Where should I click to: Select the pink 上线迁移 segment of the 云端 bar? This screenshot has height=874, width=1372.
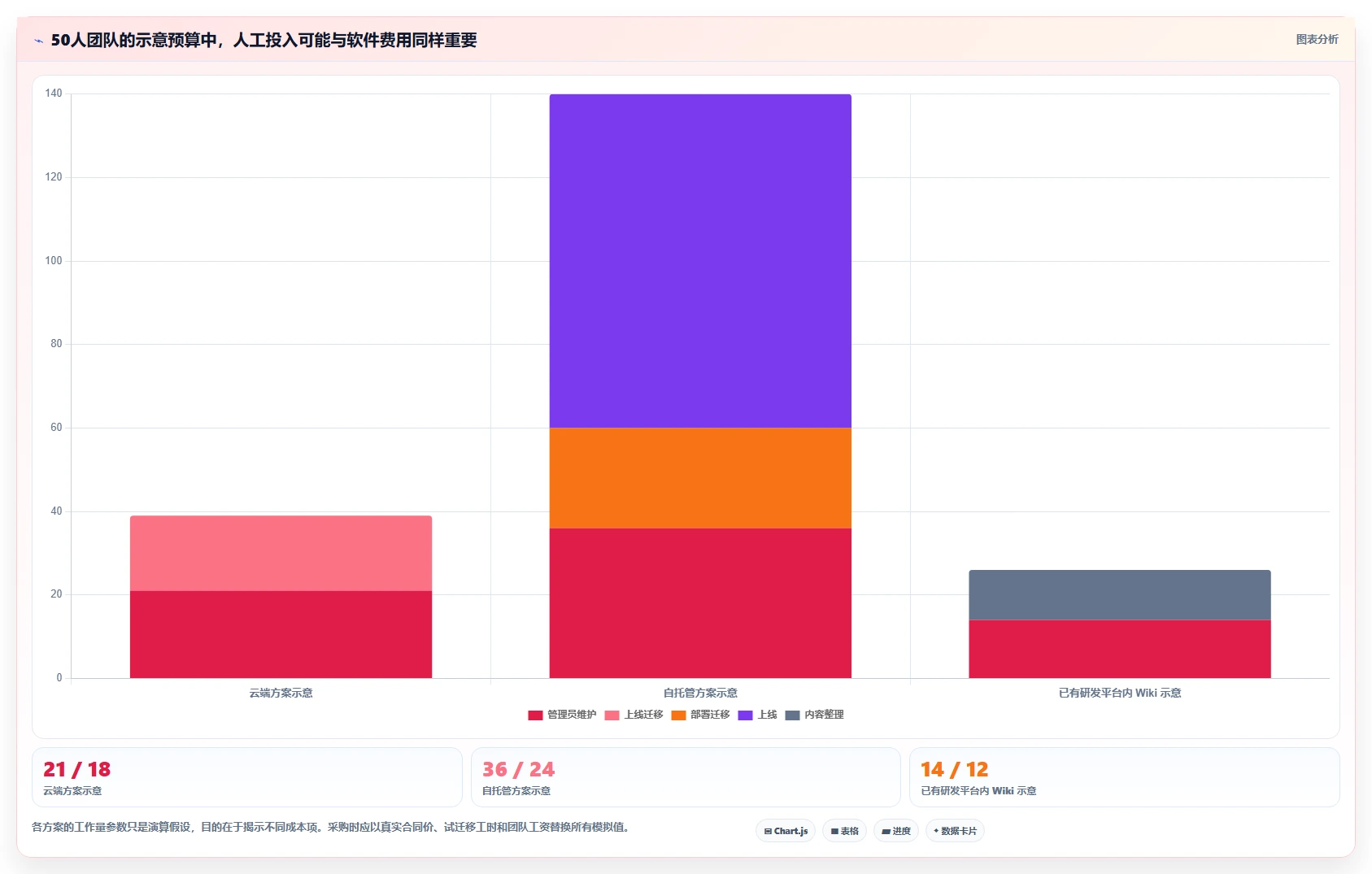tap(281, 553)
